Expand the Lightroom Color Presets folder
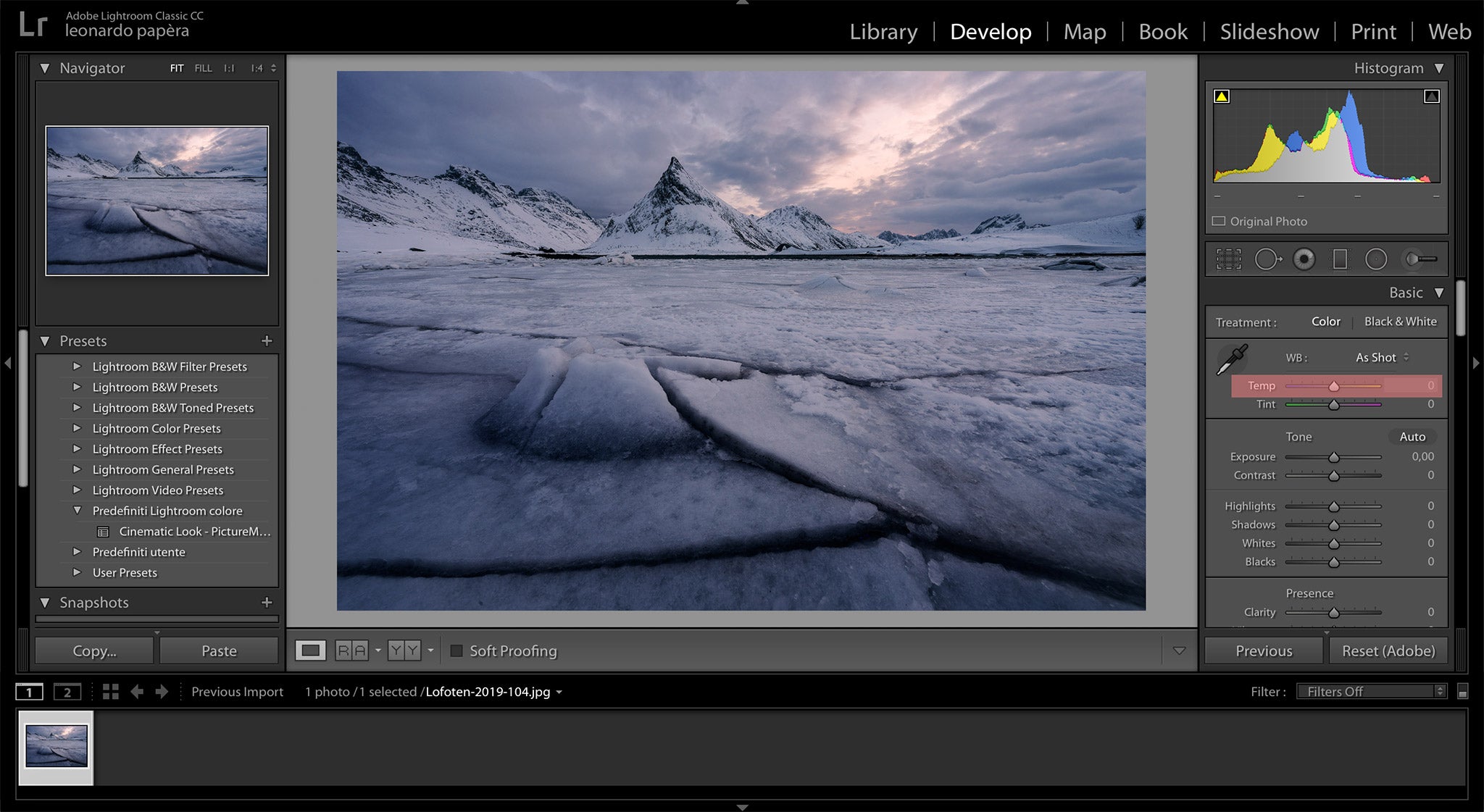This screenshot has height=812, width=1484. 78,428
